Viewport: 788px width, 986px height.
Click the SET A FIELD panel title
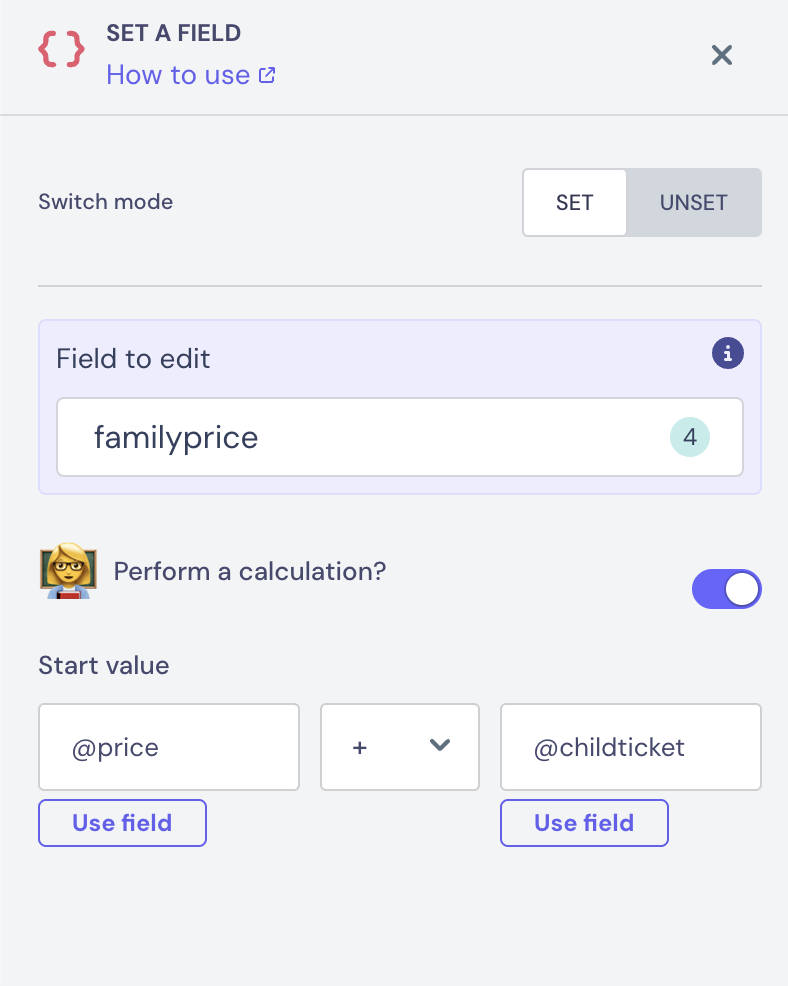174,33
